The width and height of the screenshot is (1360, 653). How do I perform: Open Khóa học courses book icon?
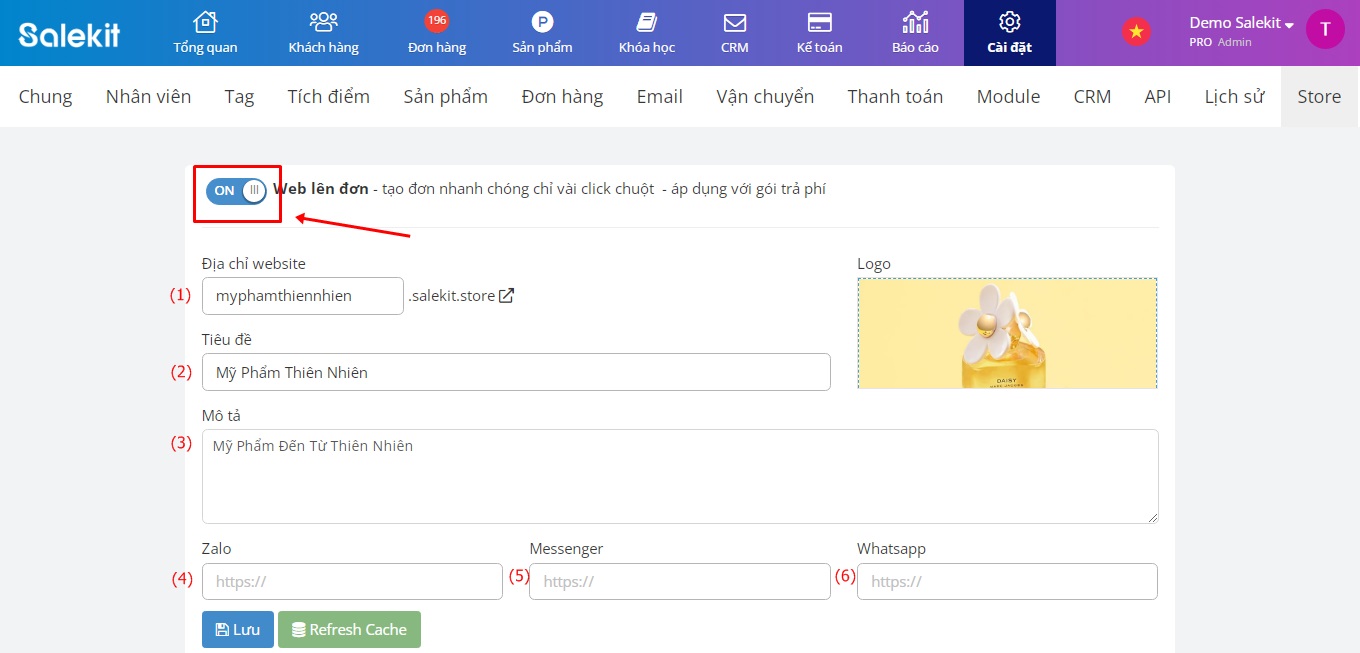(x=647, y=23)
